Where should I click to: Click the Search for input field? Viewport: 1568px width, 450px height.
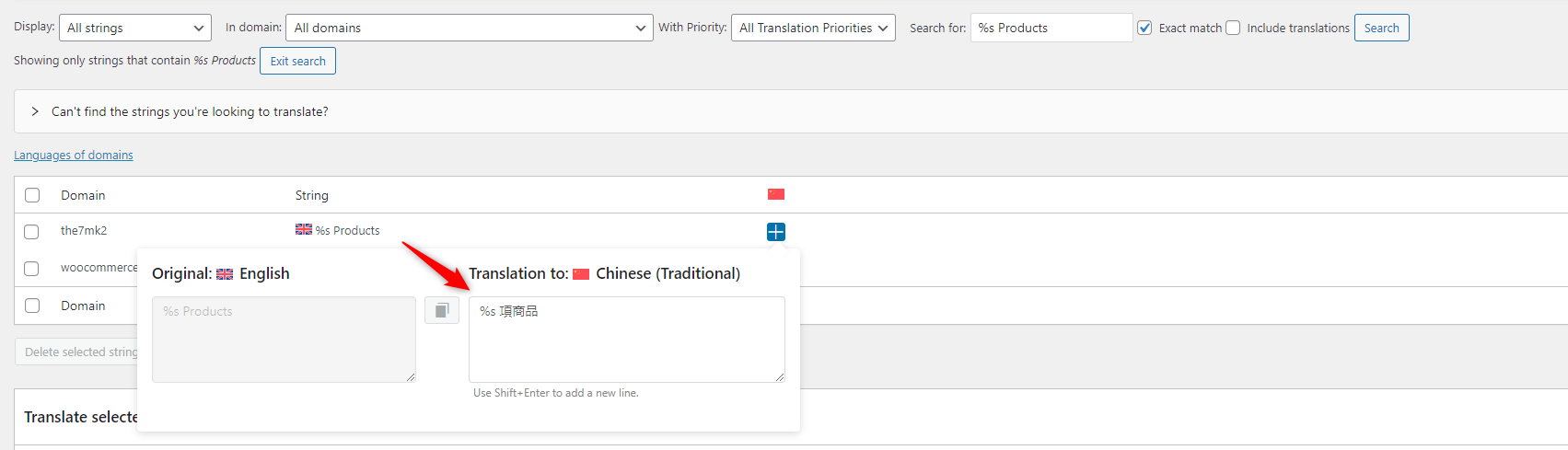point(1051,28)
